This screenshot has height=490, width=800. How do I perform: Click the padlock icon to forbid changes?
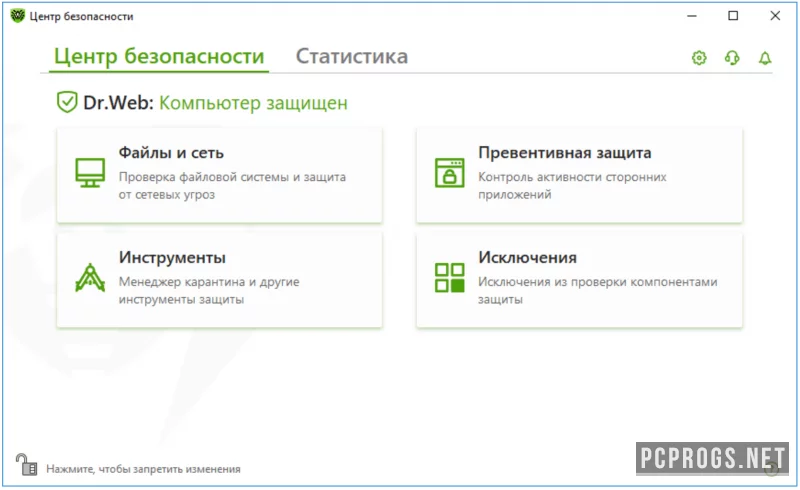[x=26, y=464]
